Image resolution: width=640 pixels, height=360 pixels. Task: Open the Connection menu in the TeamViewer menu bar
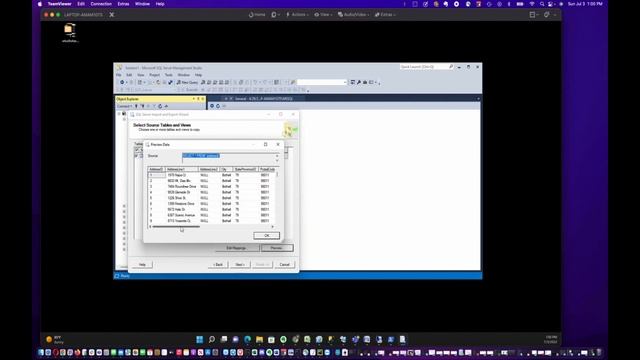[101, 4]
